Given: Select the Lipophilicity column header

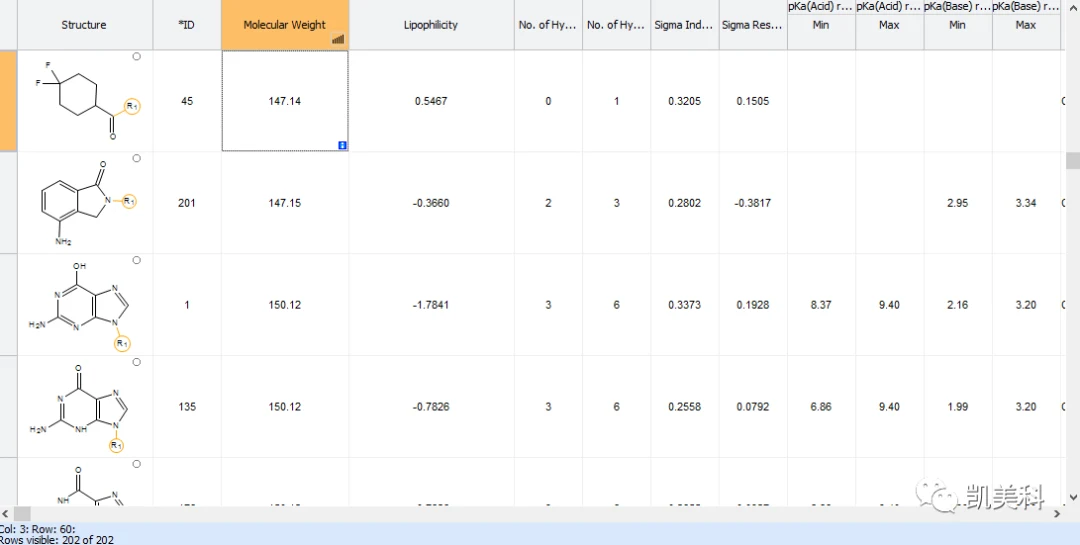Looking at the screenshot, I should click(x=431, y=25).
